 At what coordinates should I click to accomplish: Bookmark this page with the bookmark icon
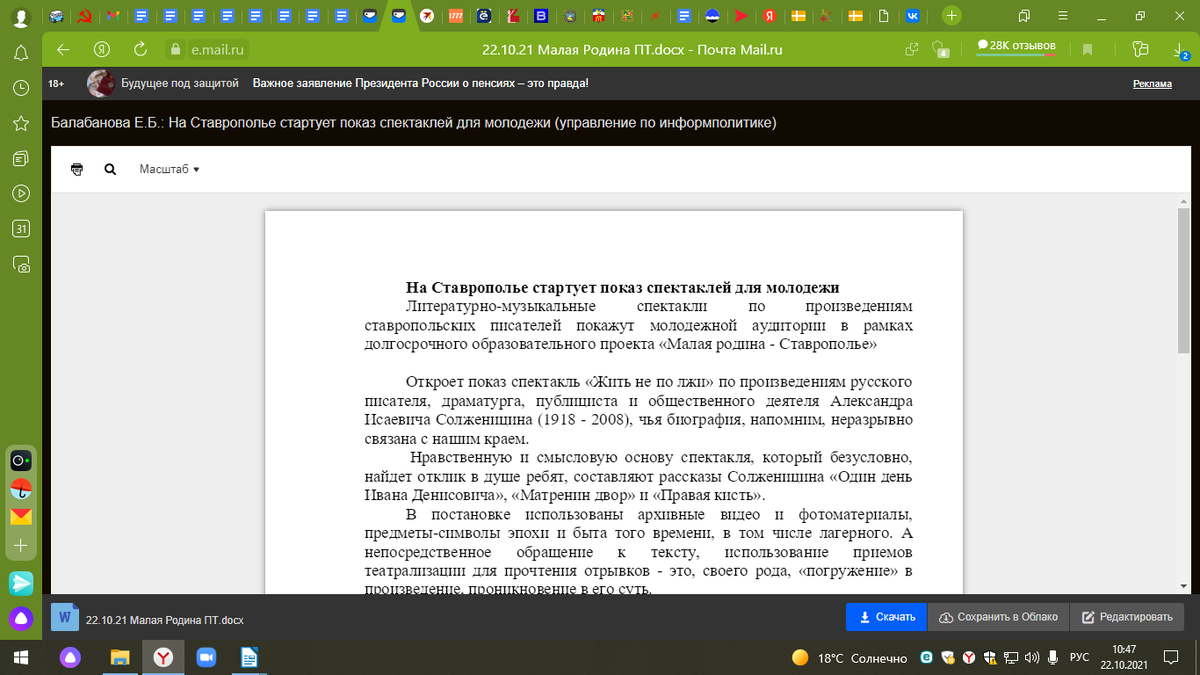pos(1087,49)
